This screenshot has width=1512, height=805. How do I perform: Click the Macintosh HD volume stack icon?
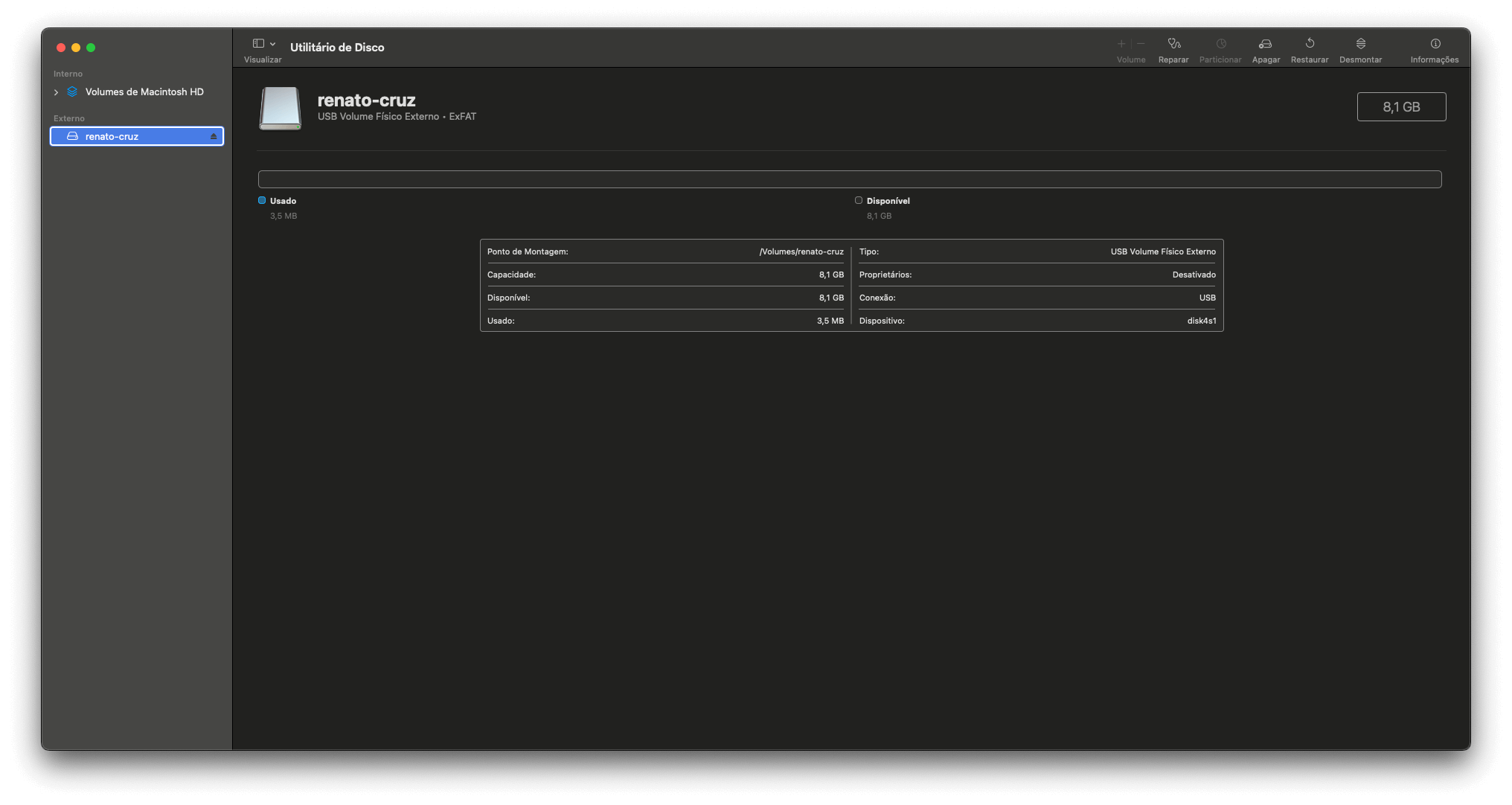point(72,92)
